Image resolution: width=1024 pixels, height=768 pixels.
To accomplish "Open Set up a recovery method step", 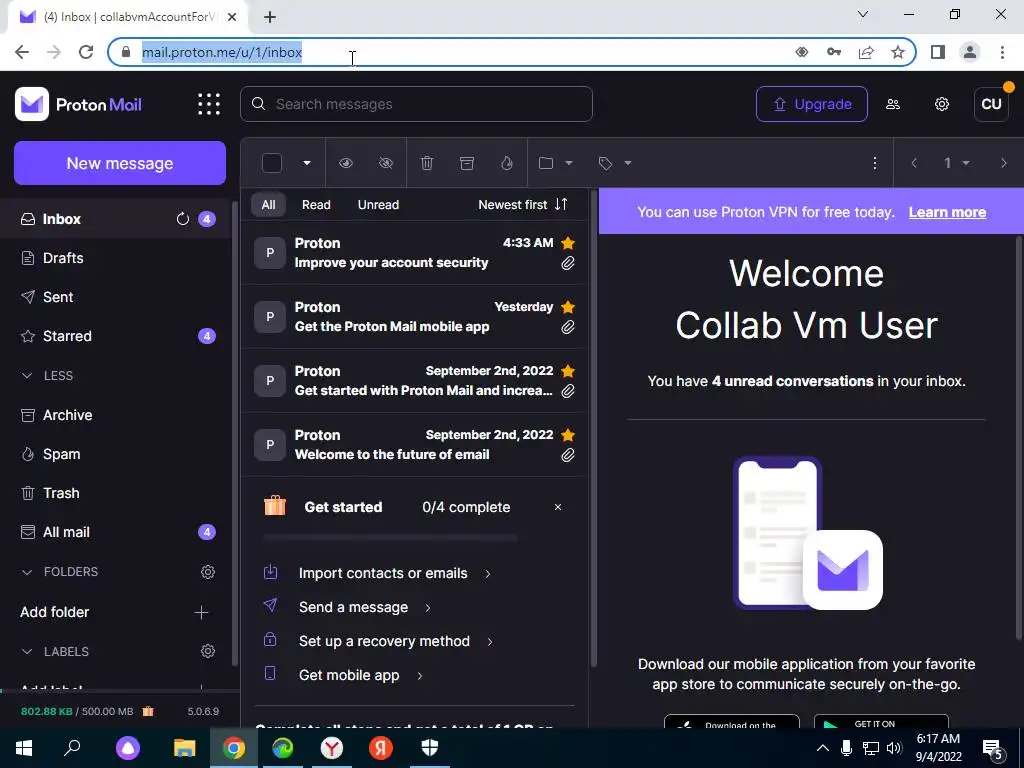I will 384,641.
